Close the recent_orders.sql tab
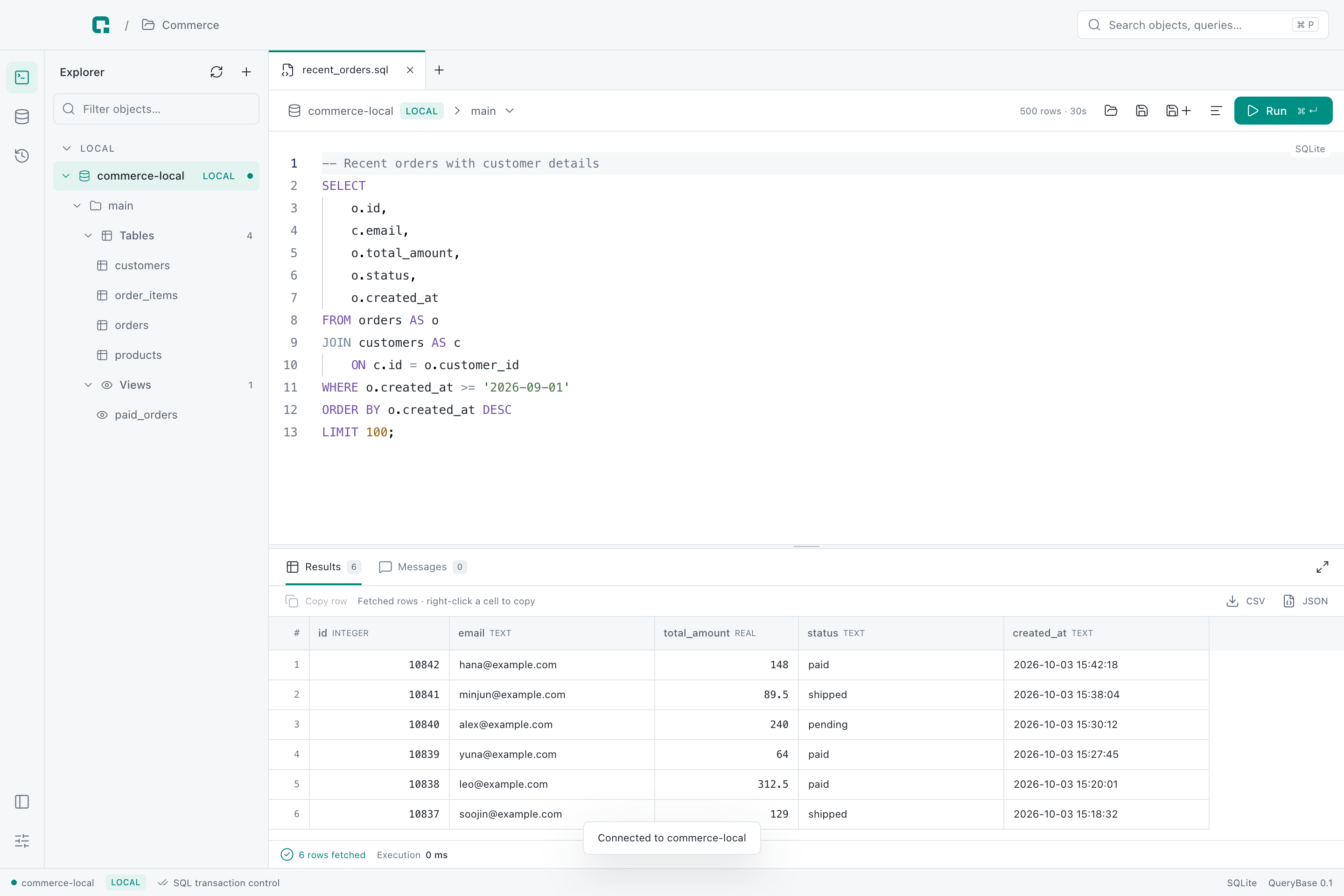The image size is (1344, 896). [410, 70]
